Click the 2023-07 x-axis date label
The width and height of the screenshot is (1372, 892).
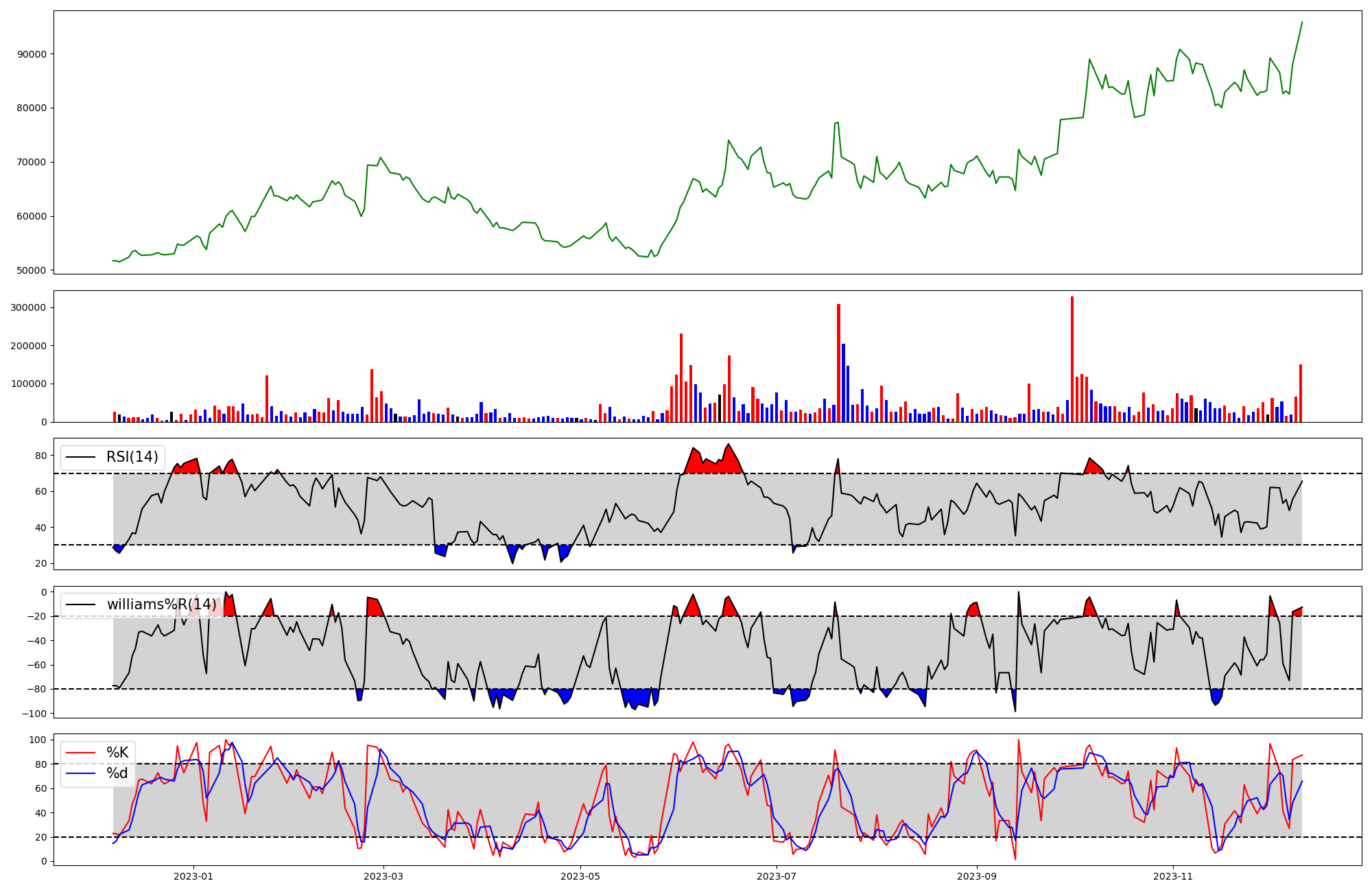pos(777,876)
